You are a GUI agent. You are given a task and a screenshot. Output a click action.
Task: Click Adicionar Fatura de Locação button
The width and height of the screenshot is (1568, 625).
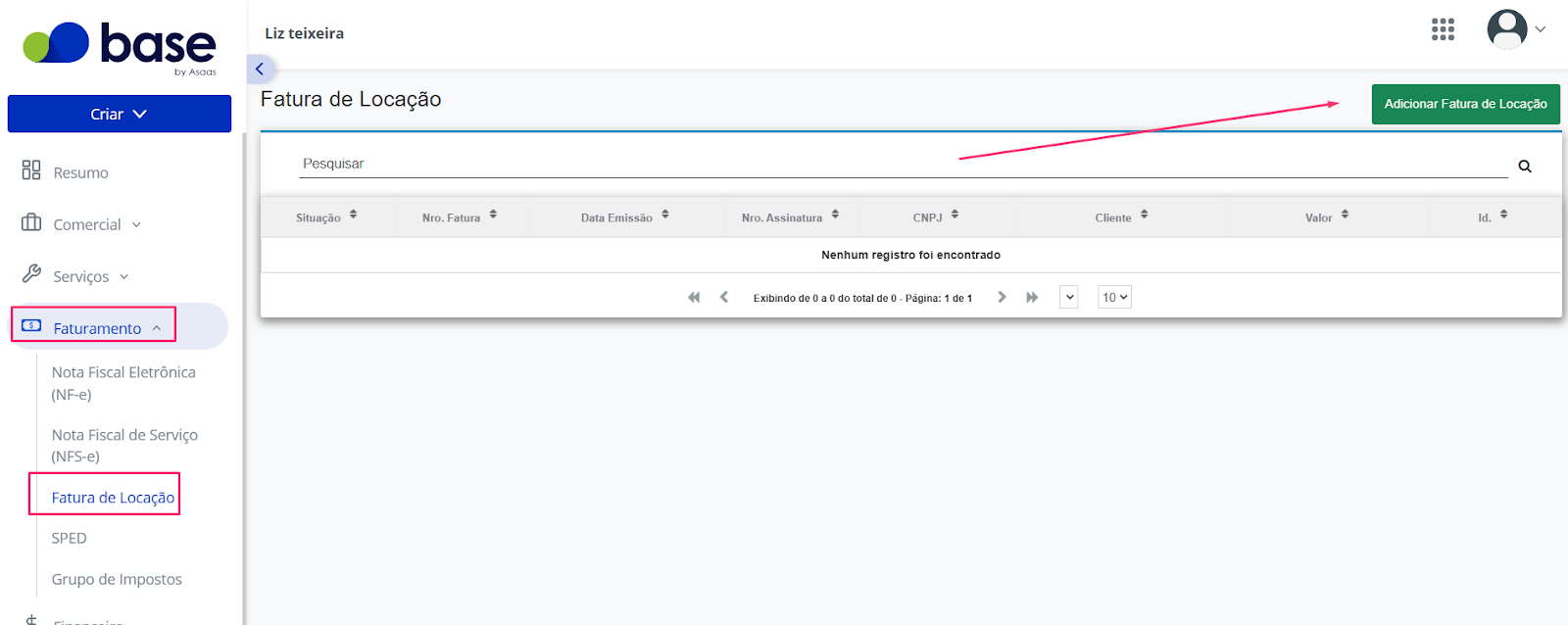(x=1465, y=104)
